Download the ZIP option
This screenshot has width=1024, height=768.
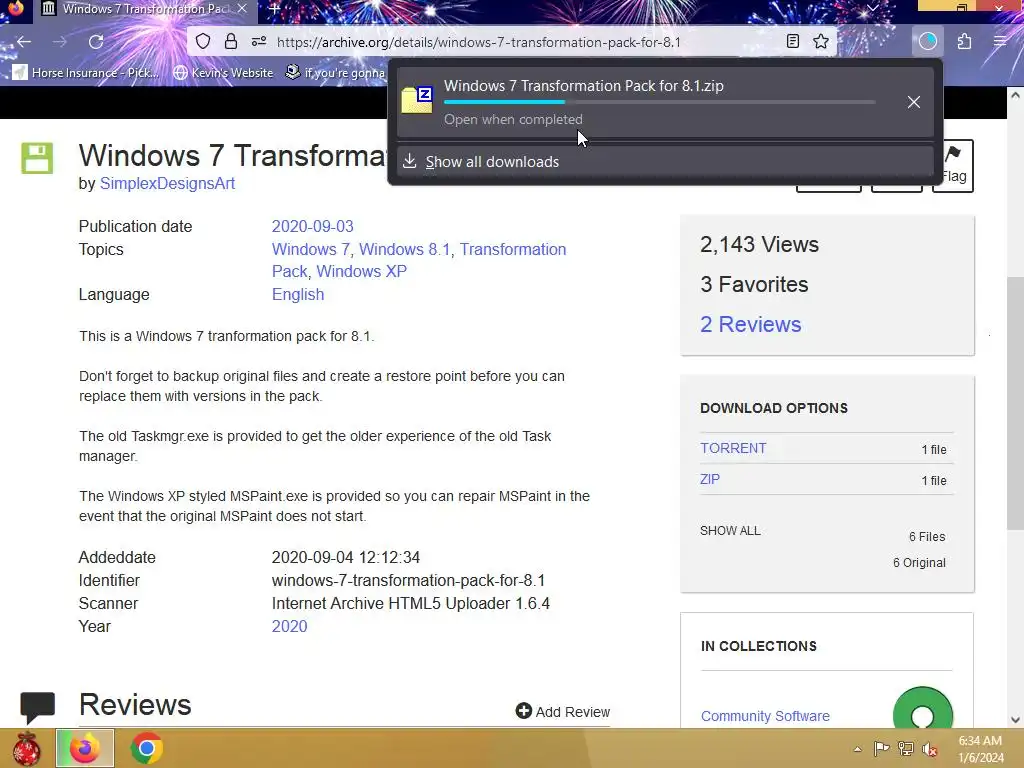710,479
